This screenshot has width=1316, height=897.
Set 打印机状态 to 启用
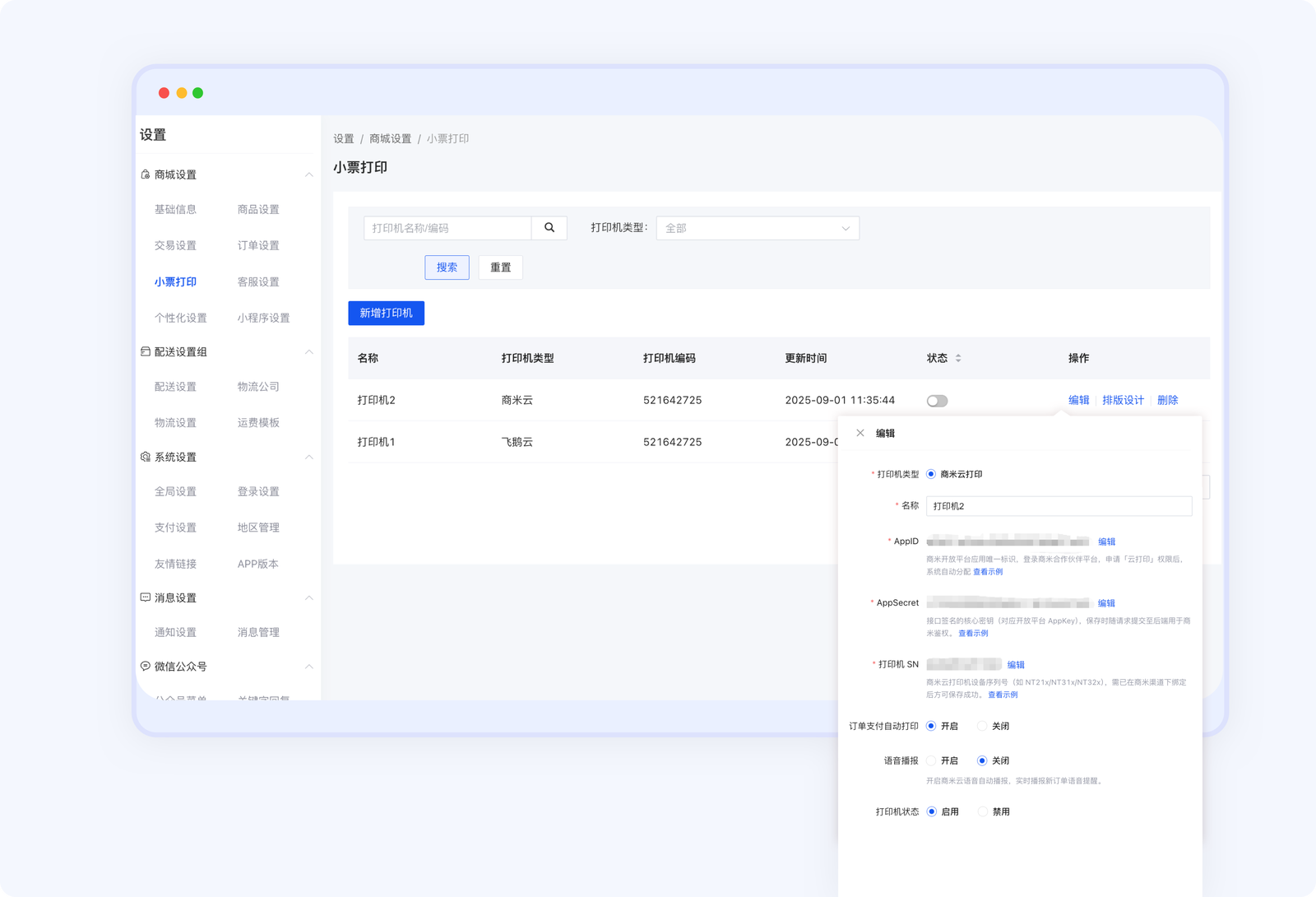[932, 811]
